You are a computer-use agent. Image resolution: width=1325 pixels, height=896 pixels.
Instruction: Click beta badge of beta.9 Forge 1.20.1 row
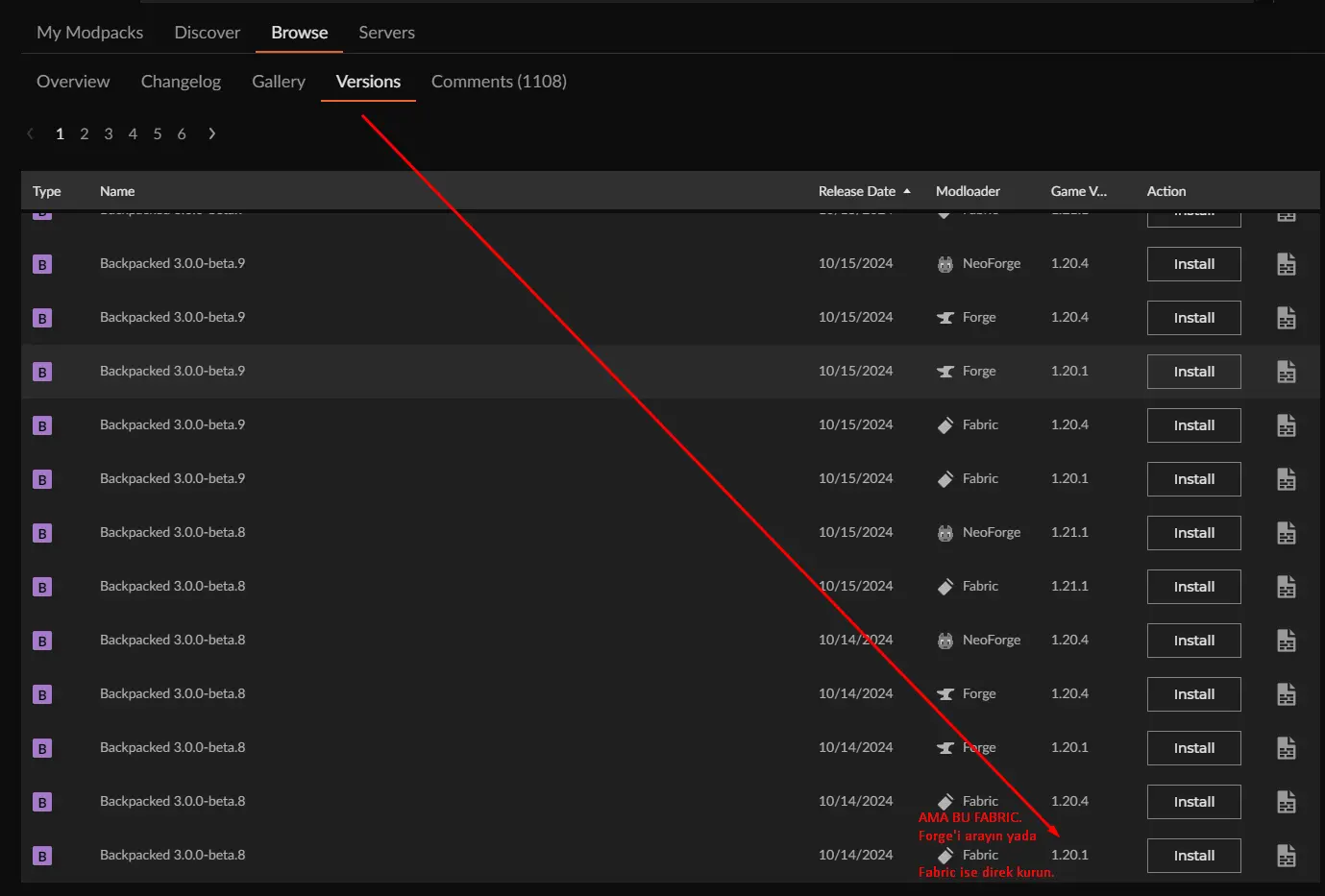point(42,372)
